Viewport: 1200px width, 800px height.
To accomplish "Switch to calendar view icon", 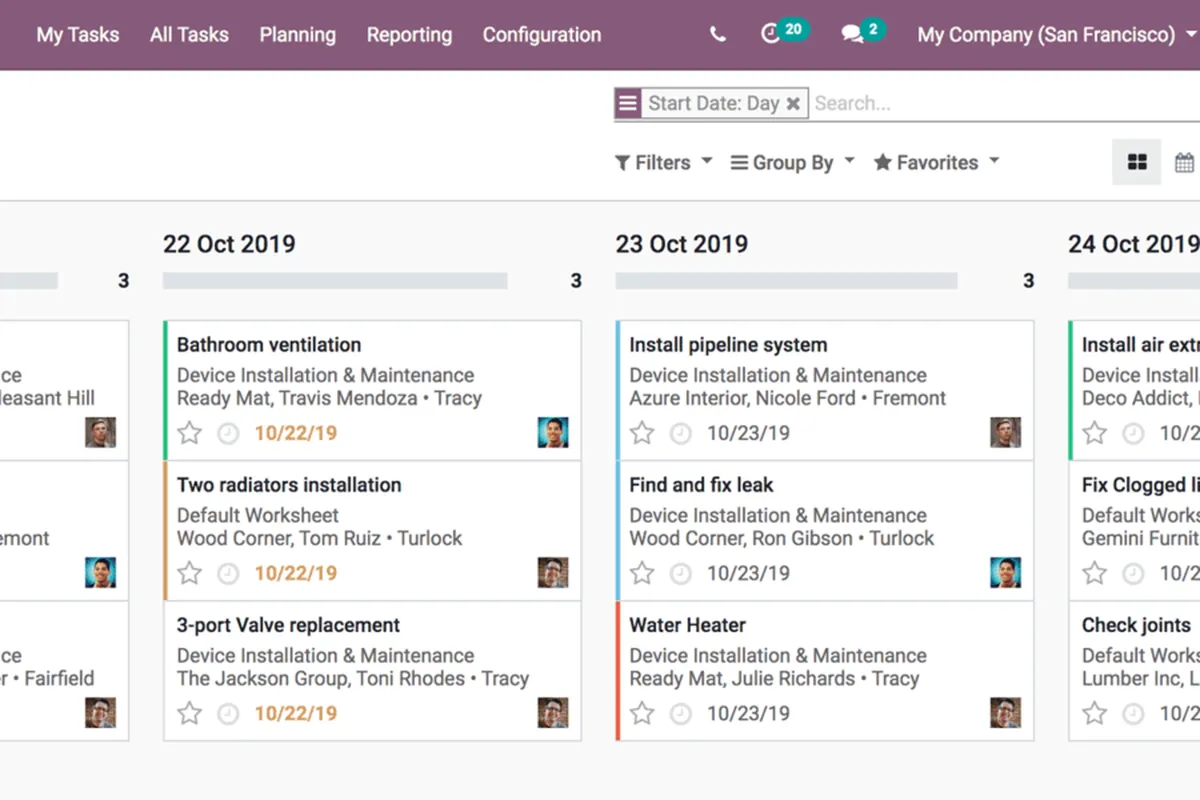I will 1184,162.
